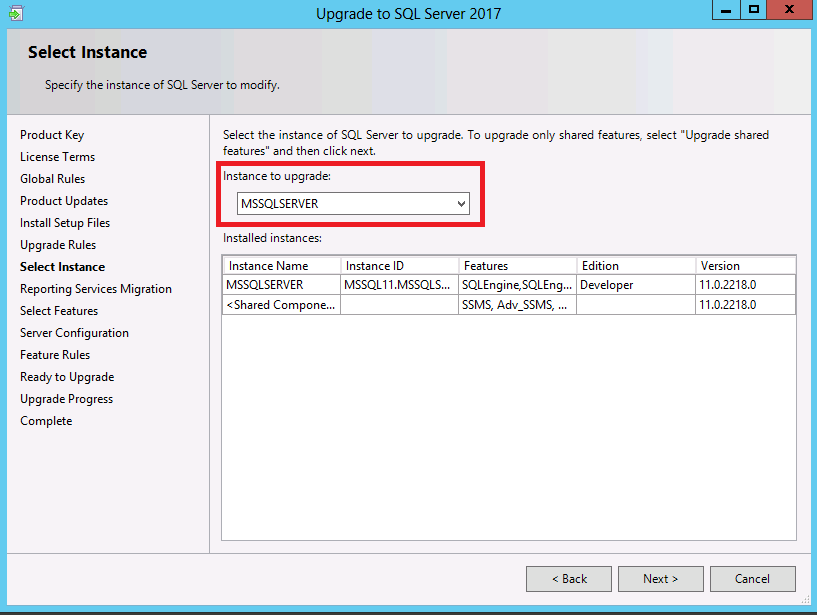This screenshot has width=817, height=615.
Task: Click the setup icon in title bar
Action: tap(16, 13)
